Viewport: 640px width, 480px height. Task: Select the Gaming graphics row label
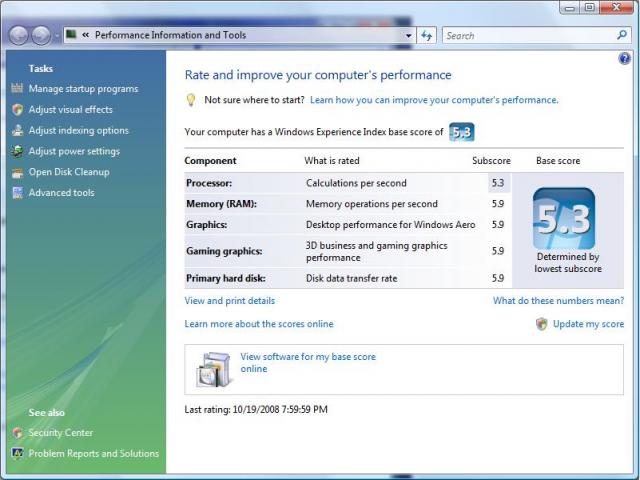pos(224,251)
